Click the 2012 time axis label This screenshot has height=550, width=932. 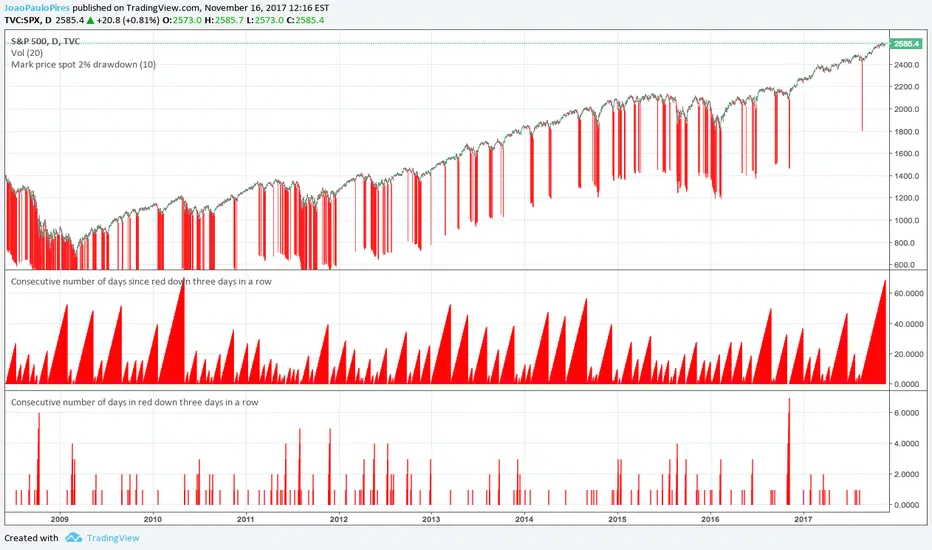339,519
